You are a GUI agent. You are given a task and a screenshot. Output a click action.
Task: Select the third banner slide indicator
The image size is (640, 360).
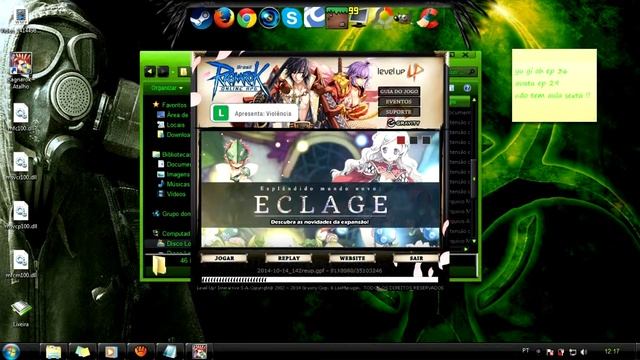[x=426, y=140]
